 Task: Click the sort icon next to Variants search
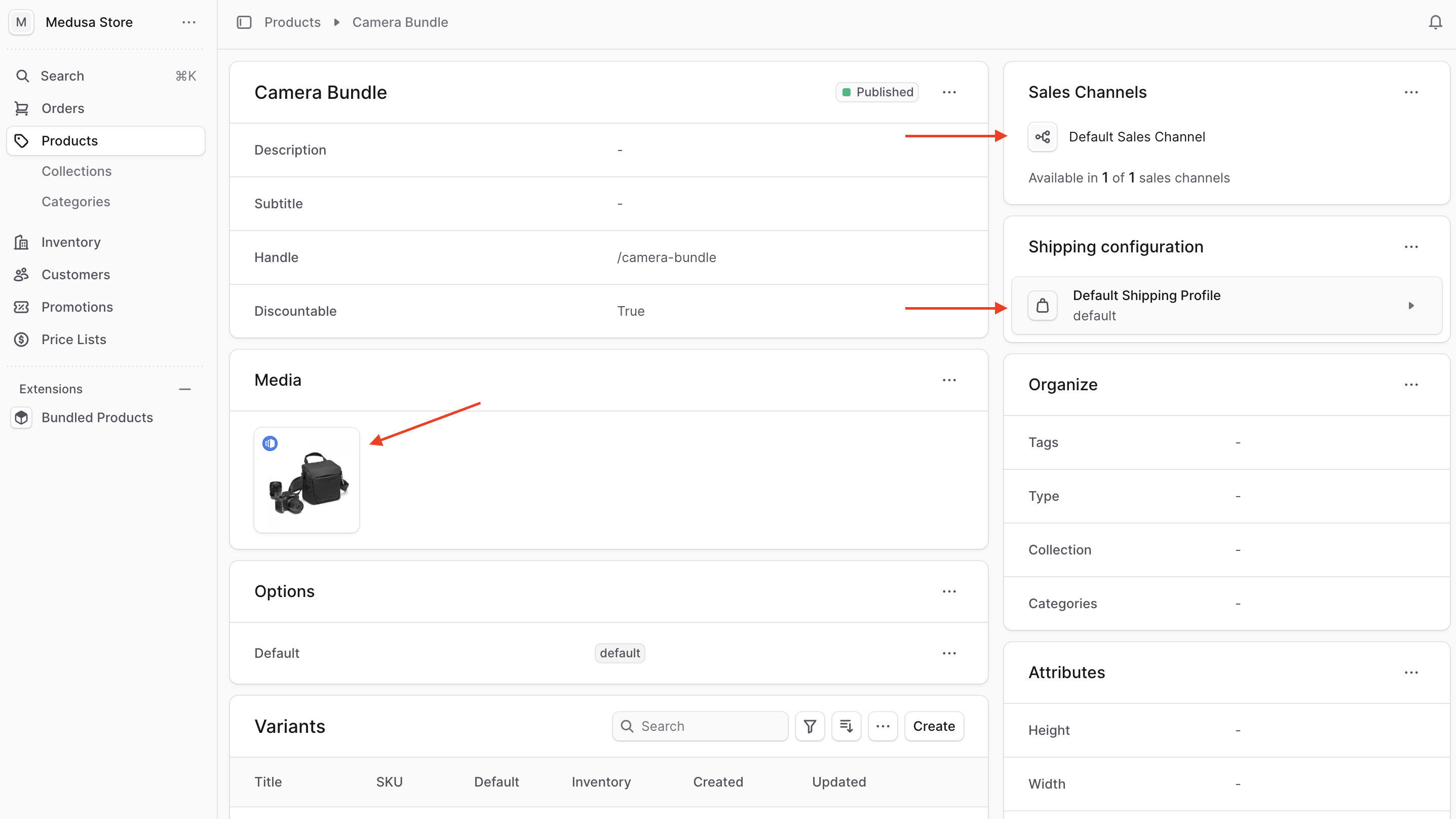[846, 726]
